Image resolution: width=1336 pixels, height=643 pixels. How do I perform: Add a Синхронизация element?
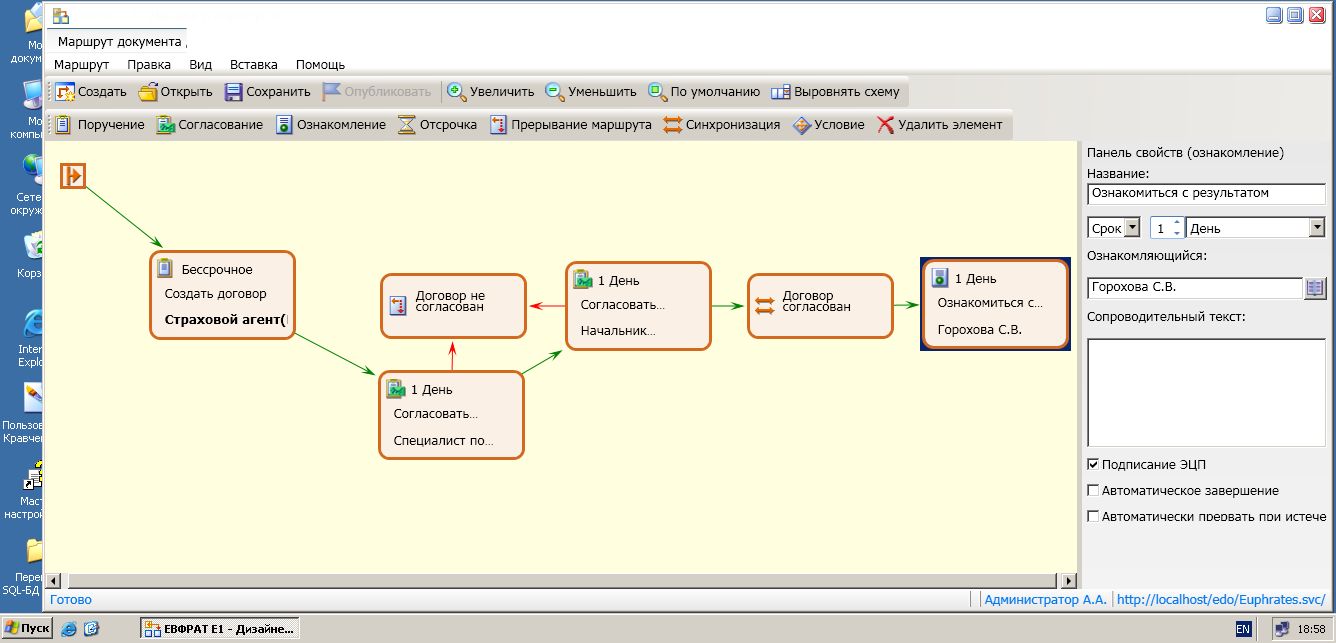click(721, 125)
